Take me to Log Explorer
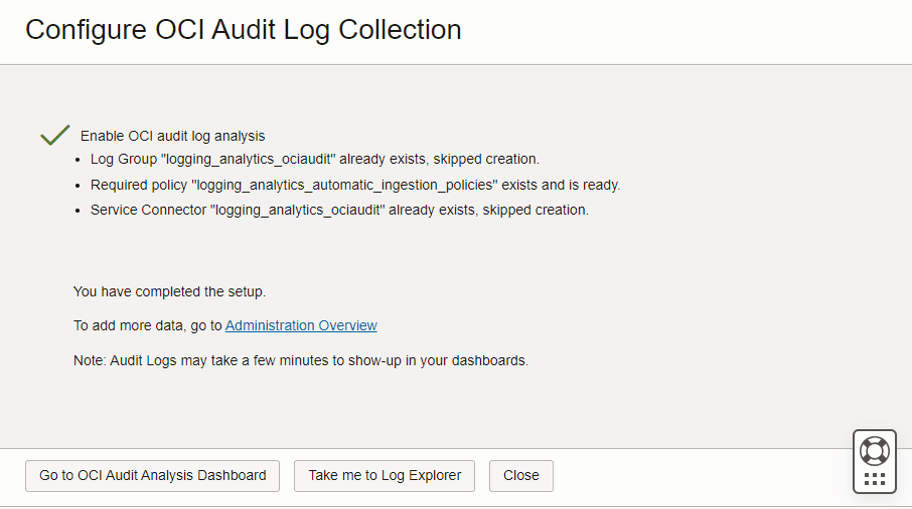The image size is (912, 509). [x=384, y=476]
